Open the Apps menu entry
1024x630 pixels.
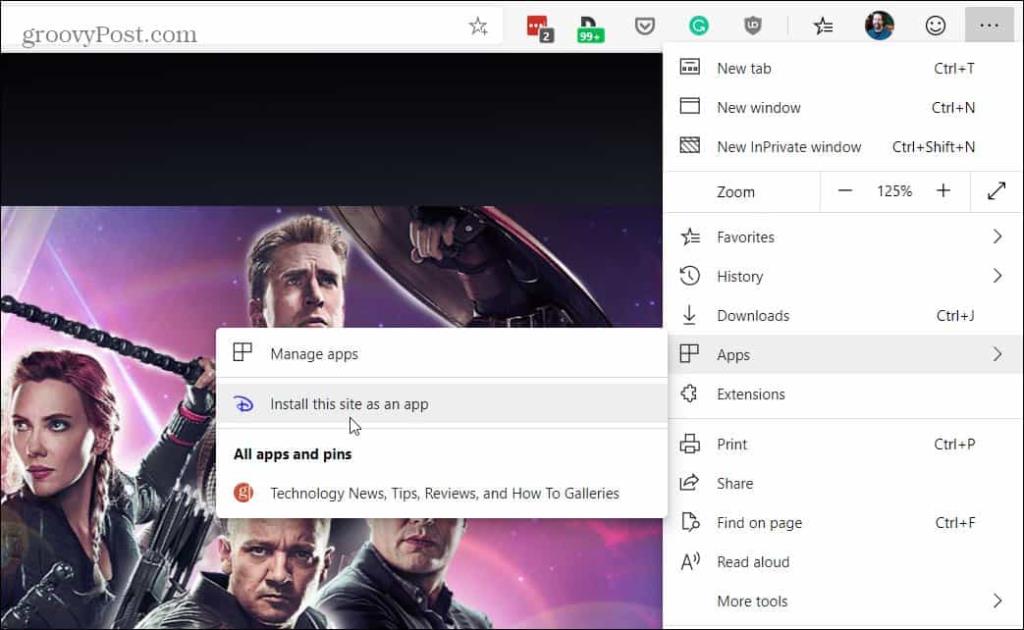coord(843,354)
